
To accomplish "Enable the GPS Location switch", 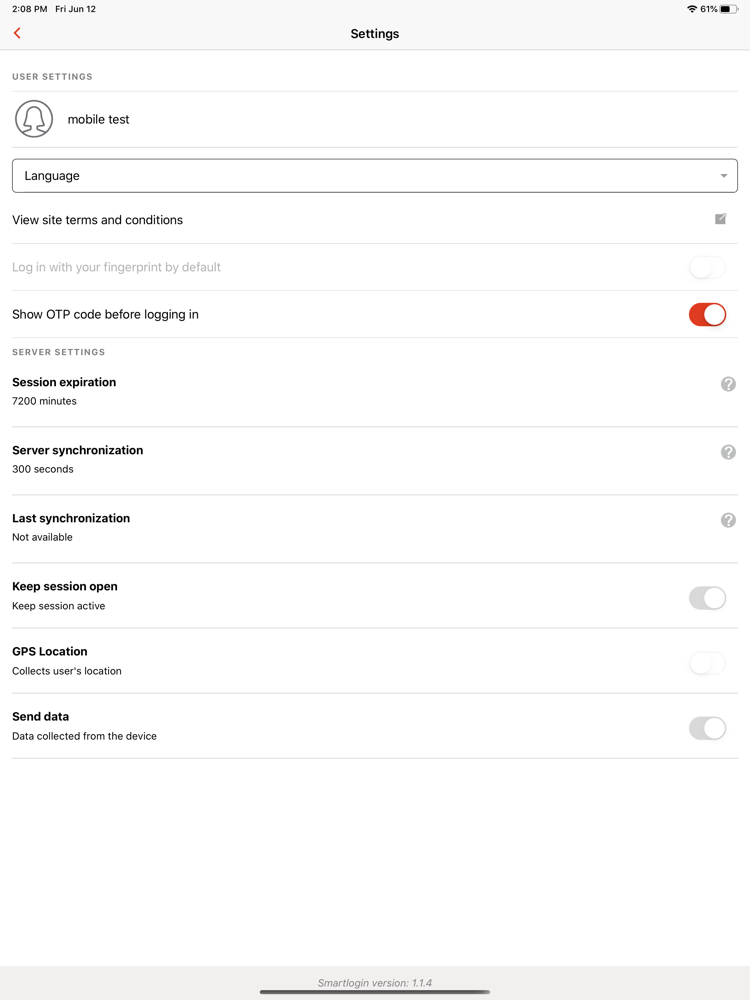I will pos(707,663).
